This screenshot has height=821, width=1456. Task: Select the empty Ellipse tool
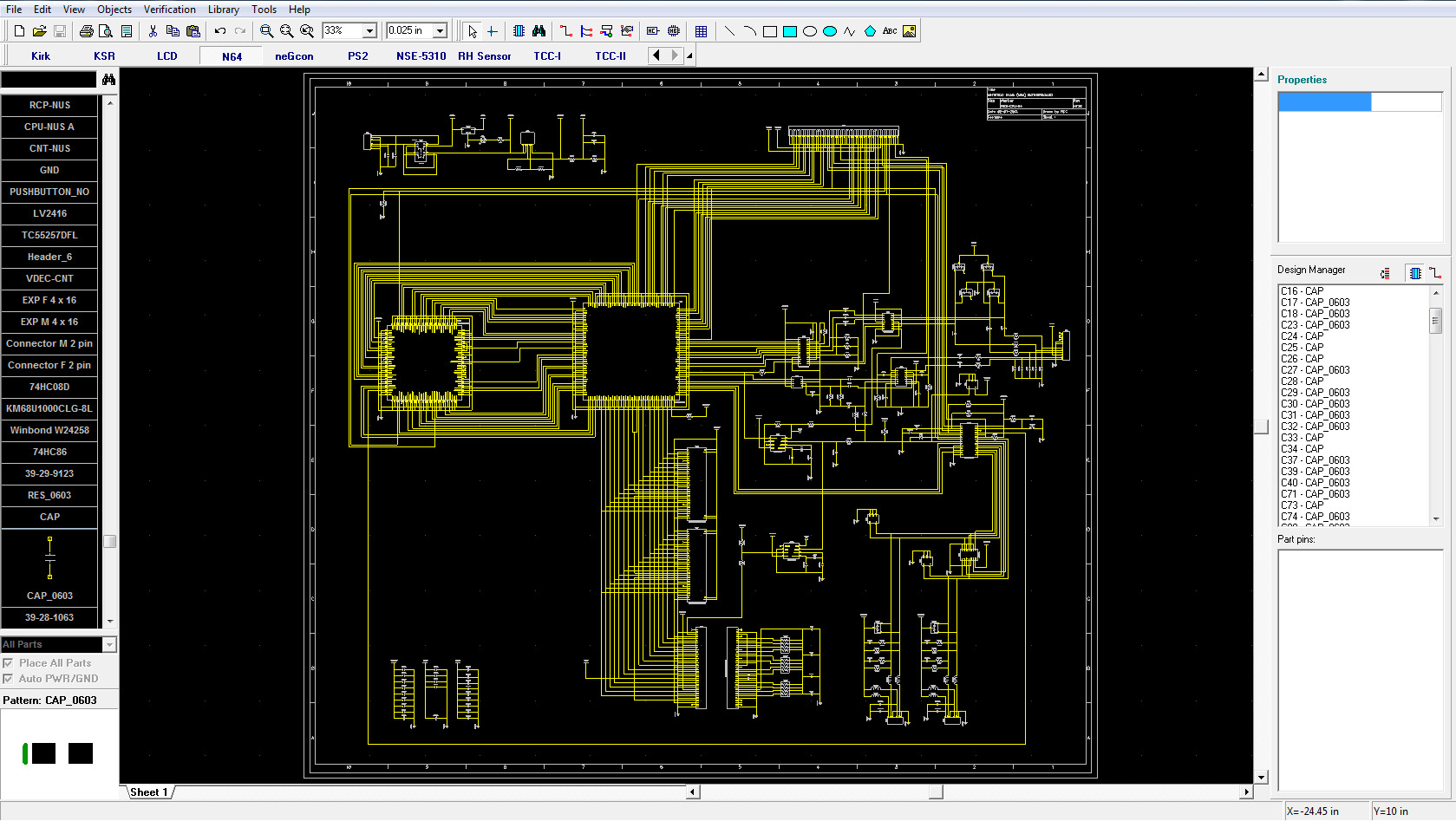(x=810, y=31)
